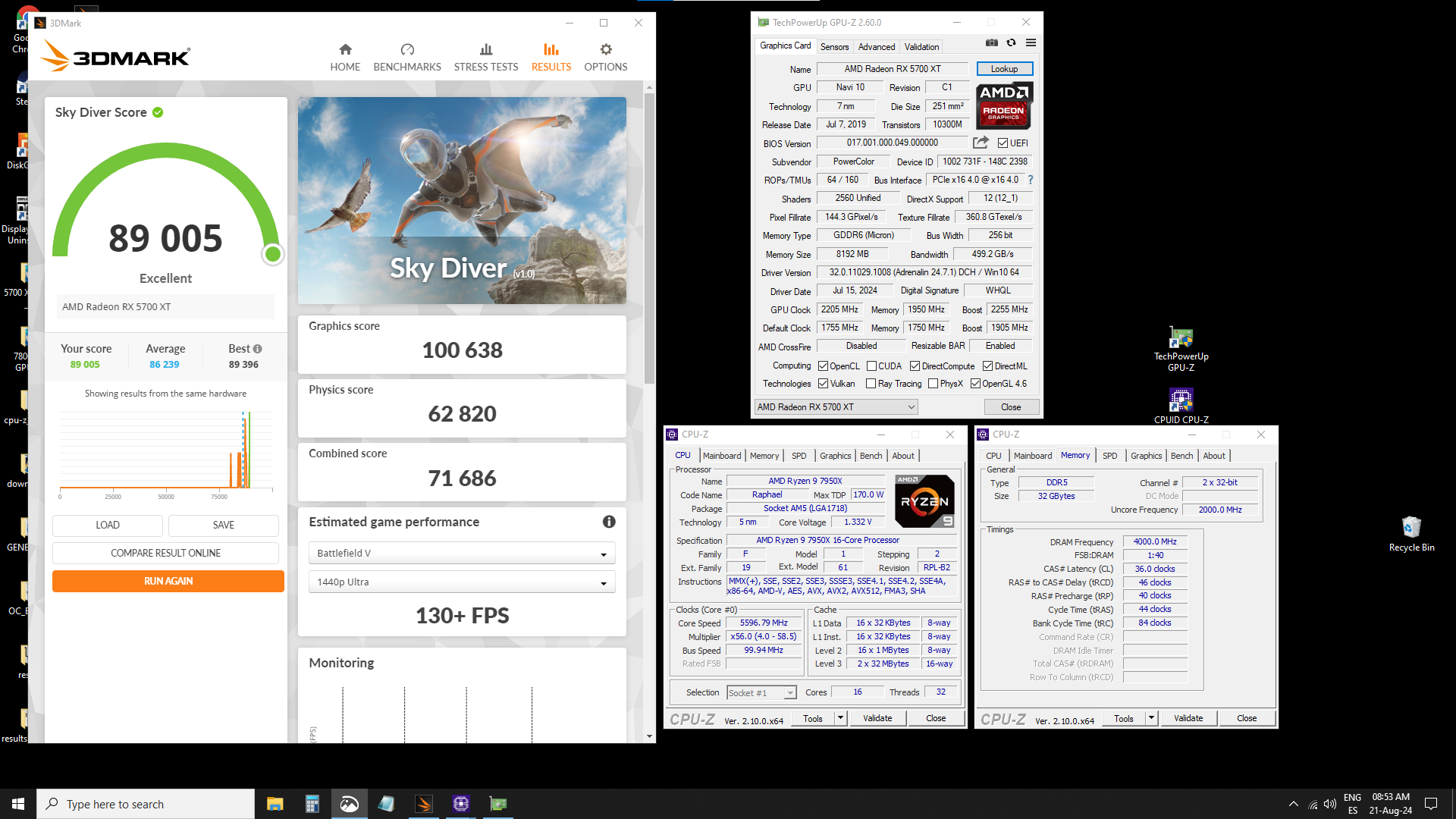This screenshot has width=1456, height=819.
Task: Expand the Battlefield V game dropdown
Action: tap(462, 554)
